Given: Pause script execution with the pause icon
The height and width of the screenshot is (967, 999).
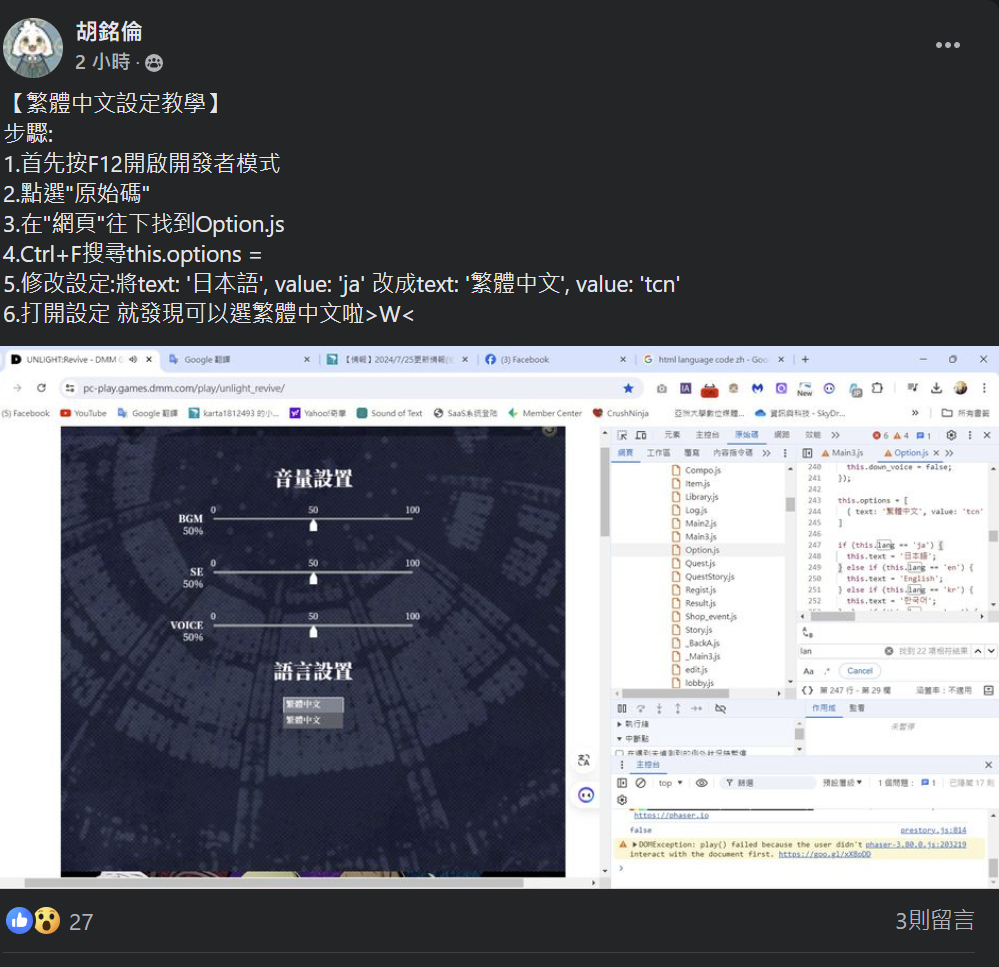Looking at the screenshot, I should pos(622,708).
